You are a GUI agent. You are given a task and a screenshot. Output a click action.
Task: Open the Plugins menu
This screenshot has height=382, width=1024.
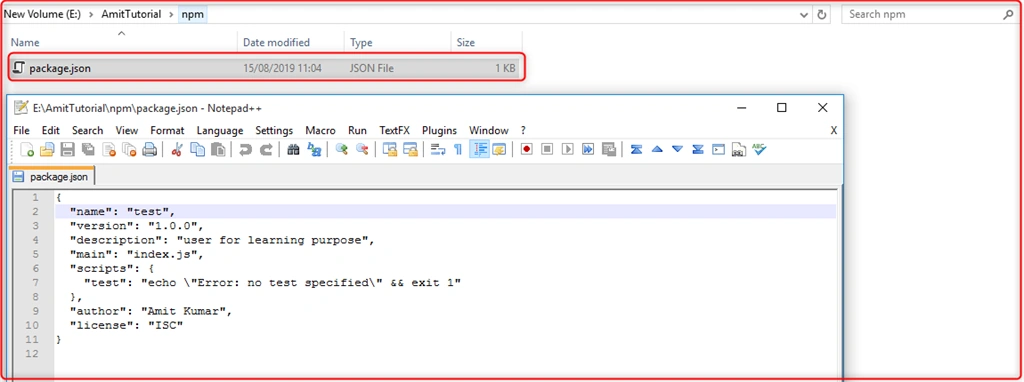(439, 131)
